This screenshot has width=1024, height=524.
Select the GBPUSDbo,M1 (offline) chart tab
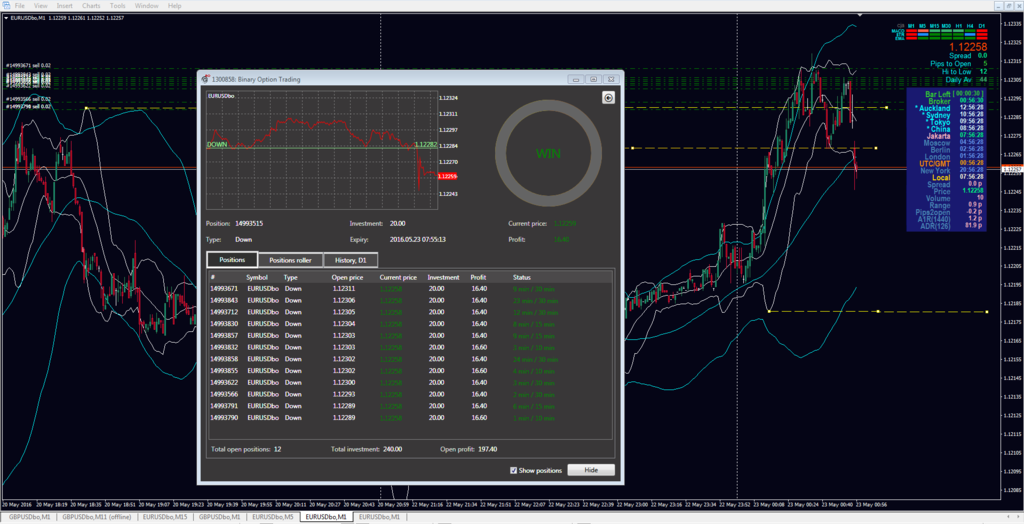[x=97, y=518]
